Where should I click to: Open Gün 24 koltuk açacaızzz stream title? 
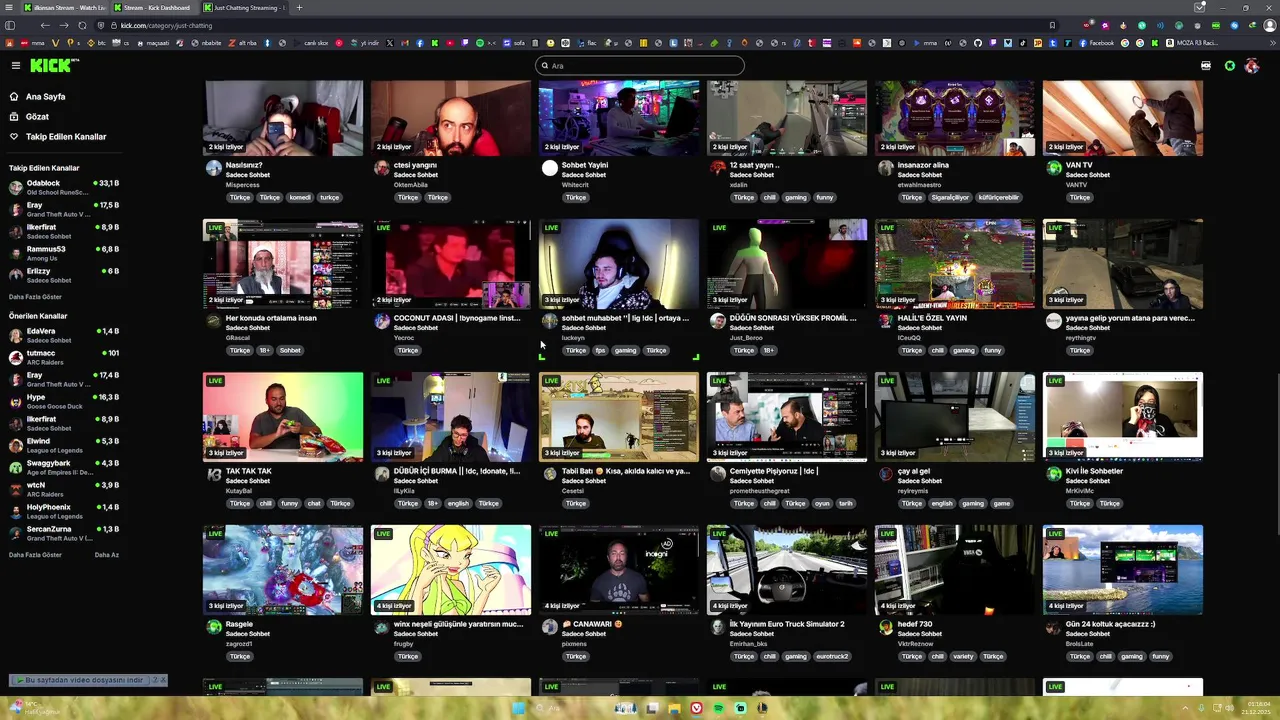point(1110,624)
